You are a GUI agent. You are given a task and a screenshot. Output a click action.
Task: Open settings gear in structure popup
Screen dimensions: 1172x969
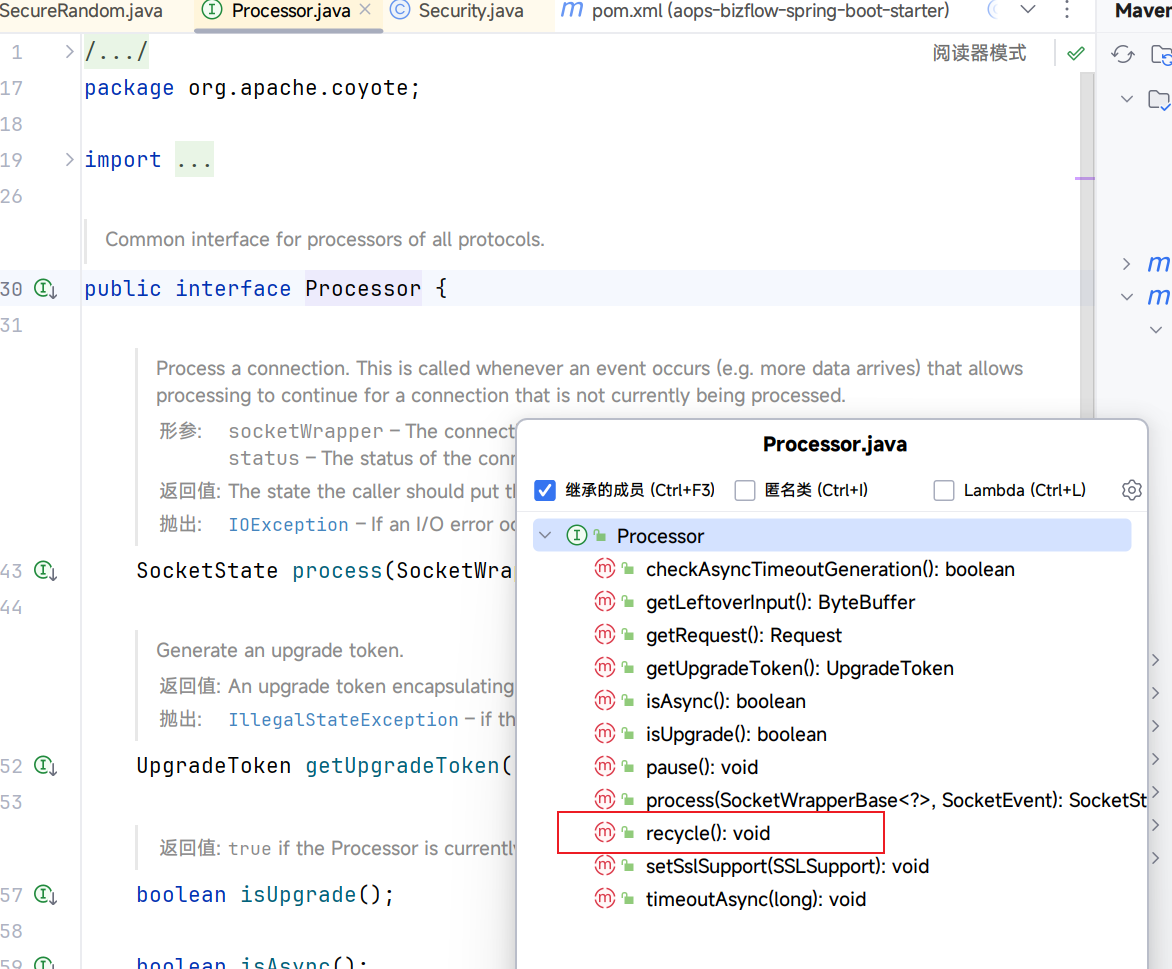tap(1131, 490)
